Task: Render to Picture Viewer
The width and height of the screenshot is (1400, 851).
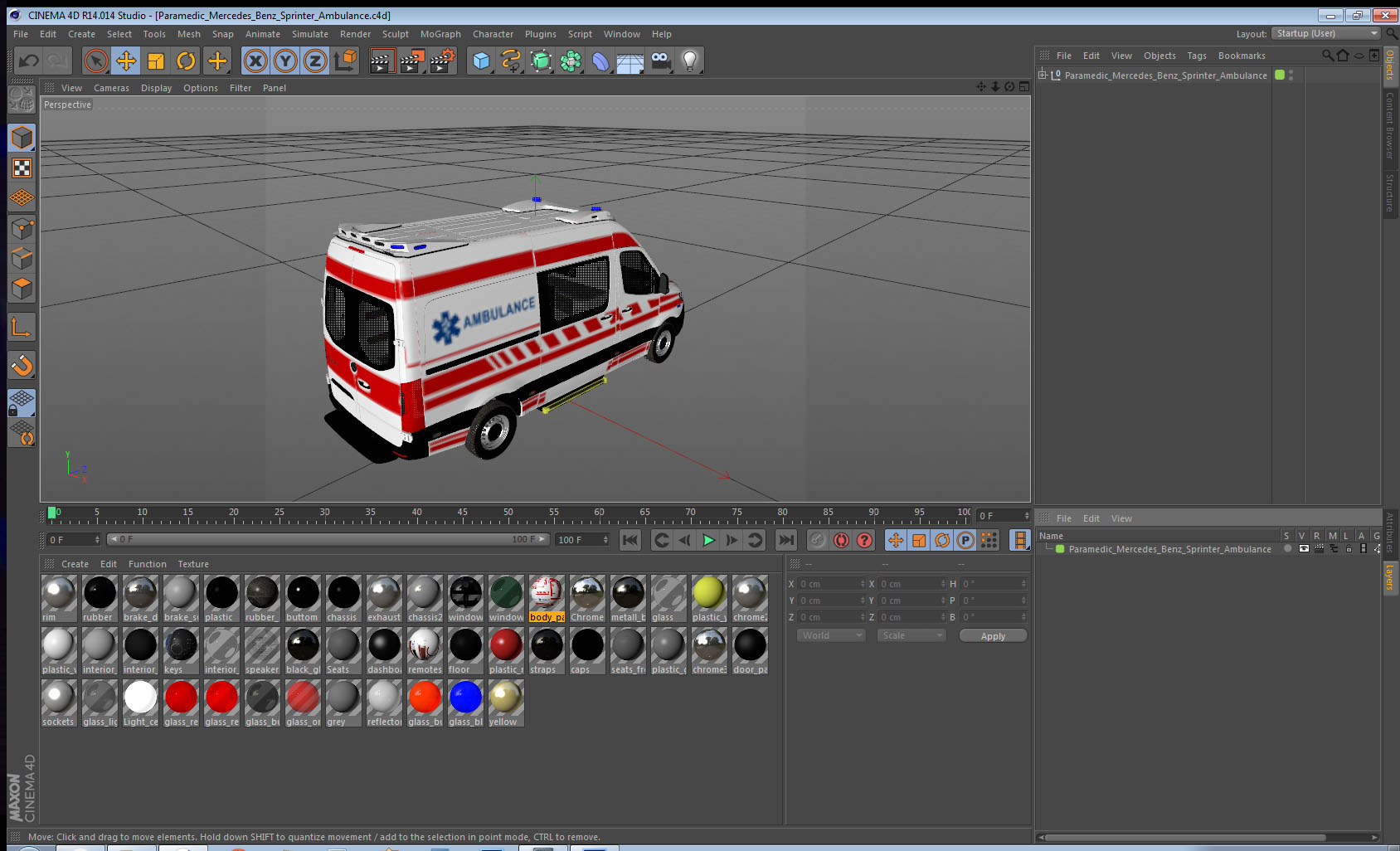Action: [x=411, y=61]
